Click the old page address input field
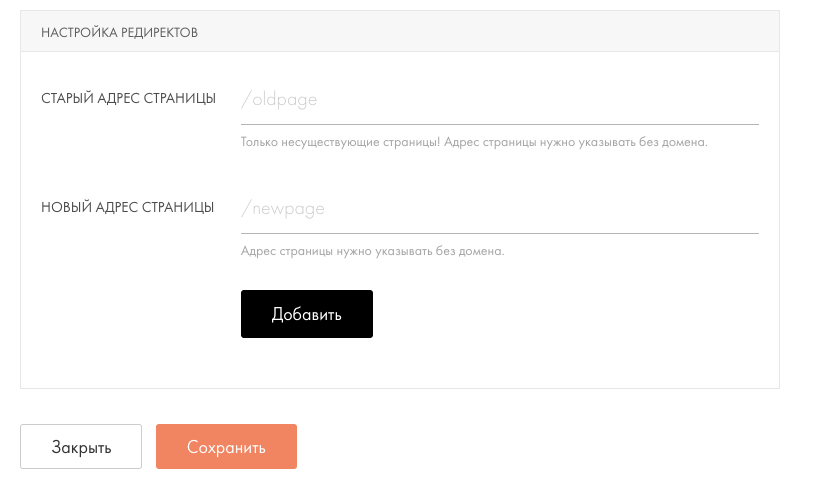This screenshot has width=825, height=478. pos(500,100)
